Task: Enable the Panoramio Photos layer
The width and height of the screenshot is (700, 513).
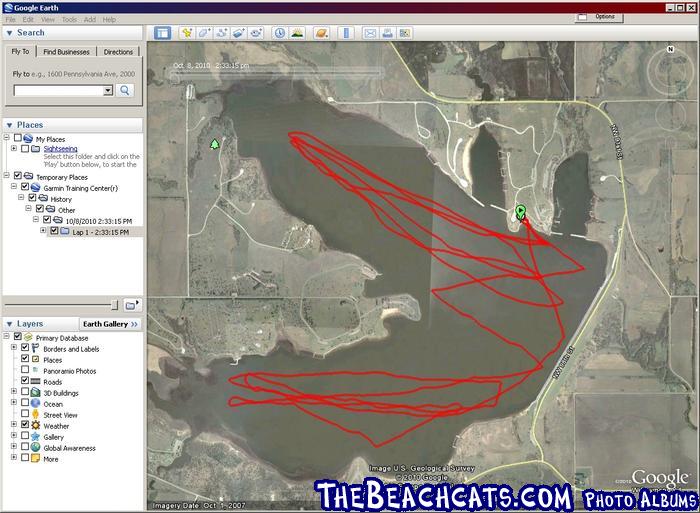Action: (x=25, y=370)
